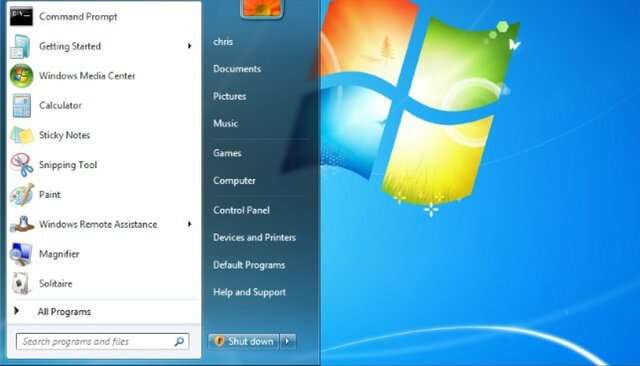Image resolution: width=640 pixels, height=366 pixels.
Task: Launch Windows Media Center via its icon
Action: coord(21,76)
